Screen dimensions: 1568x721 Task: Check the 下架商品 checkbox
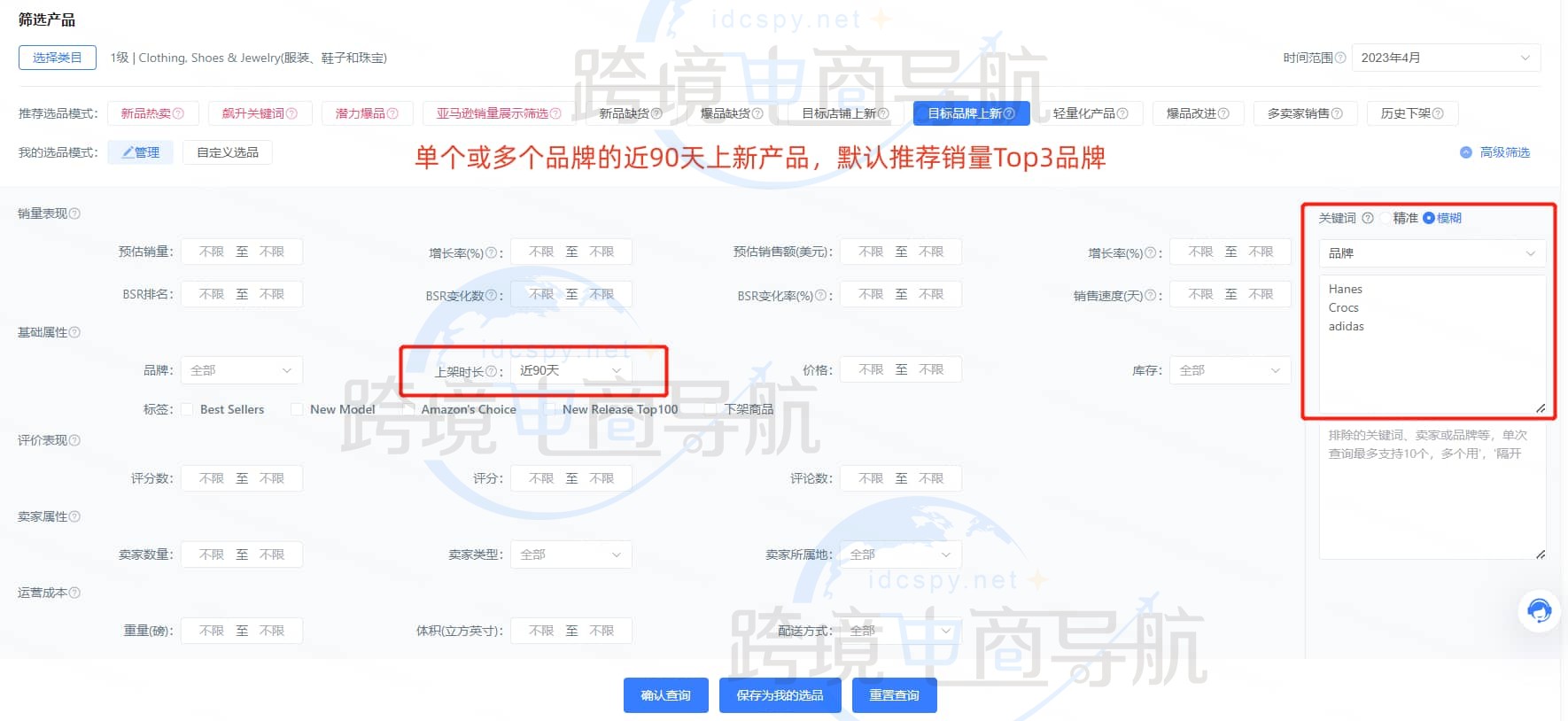coord(710,409)
